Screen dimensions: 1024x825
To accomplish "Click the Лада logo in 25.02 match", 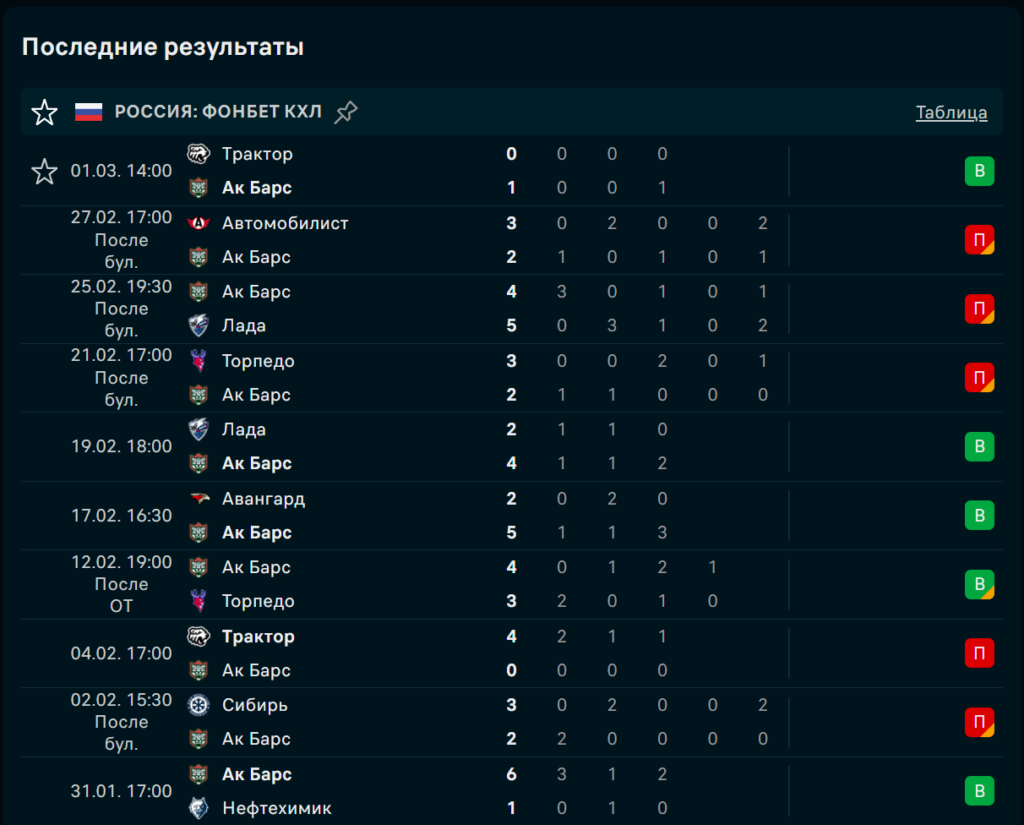I will [198, 326].
